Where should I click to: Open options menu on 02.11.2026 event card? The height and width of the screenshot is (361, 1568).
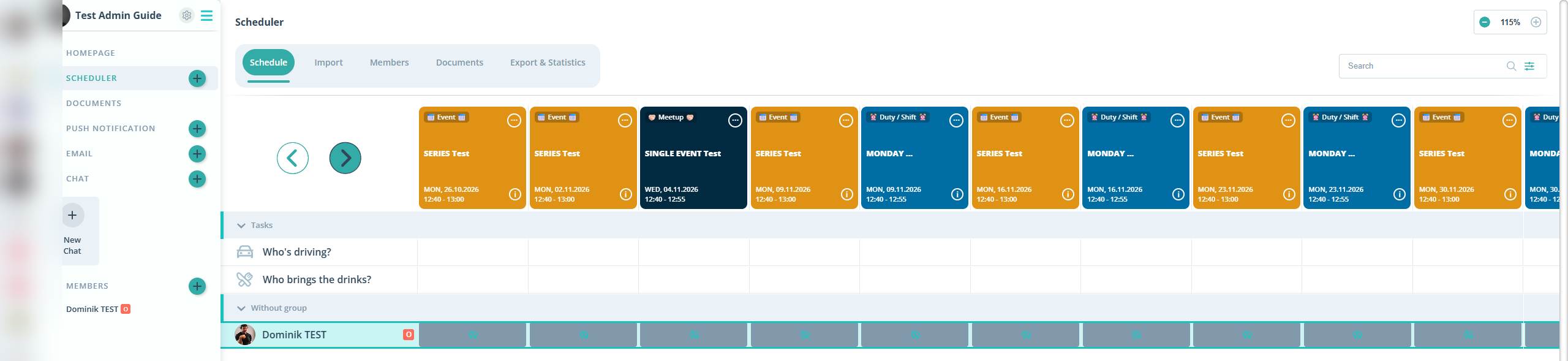(x=625, y=121)
